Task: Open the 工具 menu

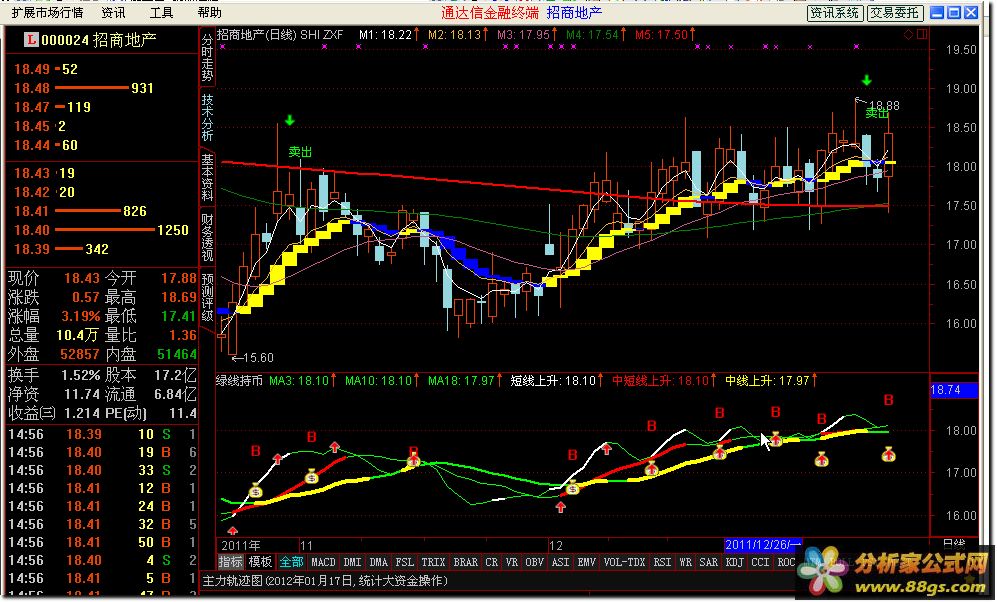Action: click(161, 12)
